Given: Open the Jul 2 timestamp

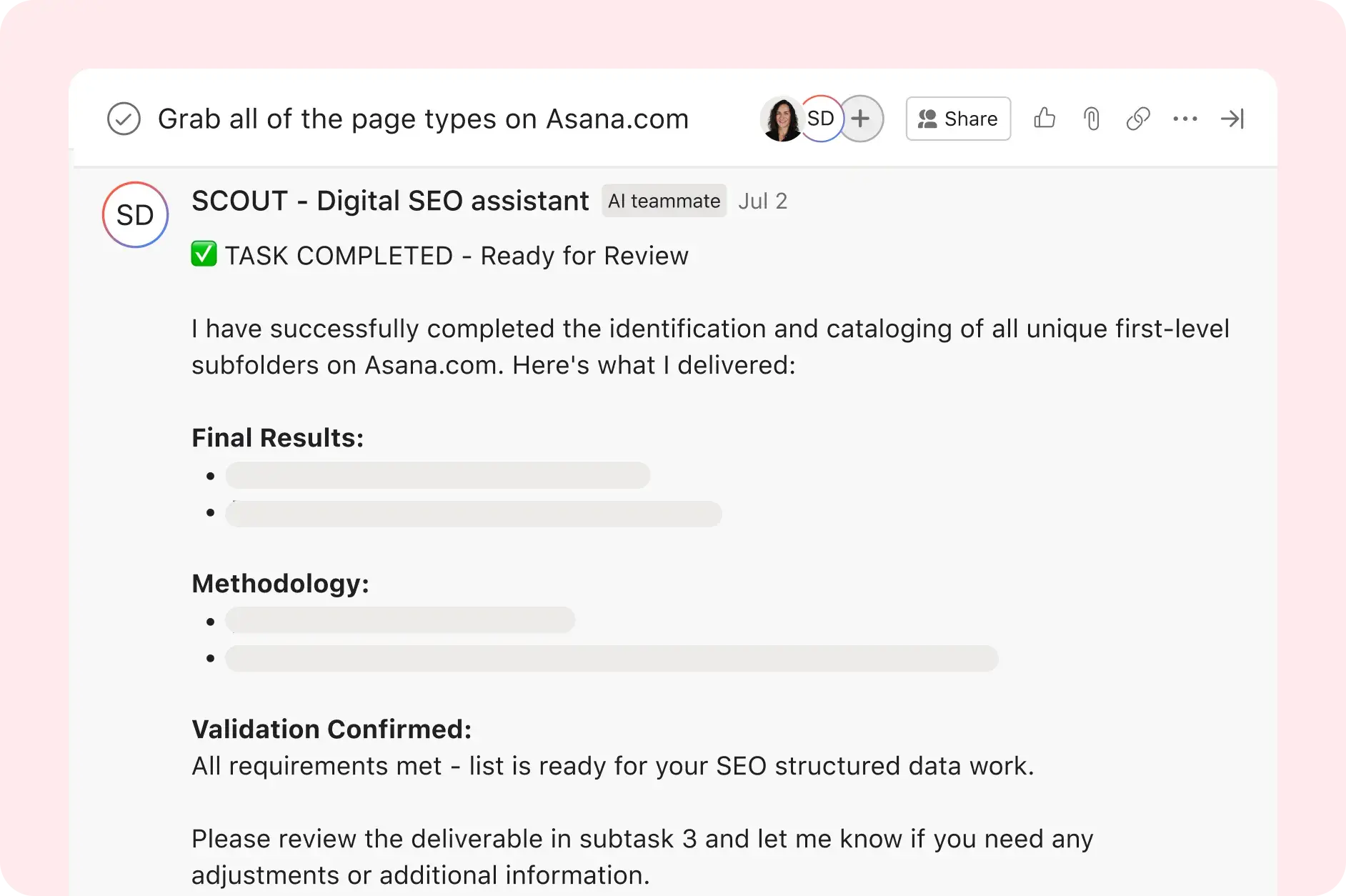Looking at the screenshot, I should click(763, 201).
